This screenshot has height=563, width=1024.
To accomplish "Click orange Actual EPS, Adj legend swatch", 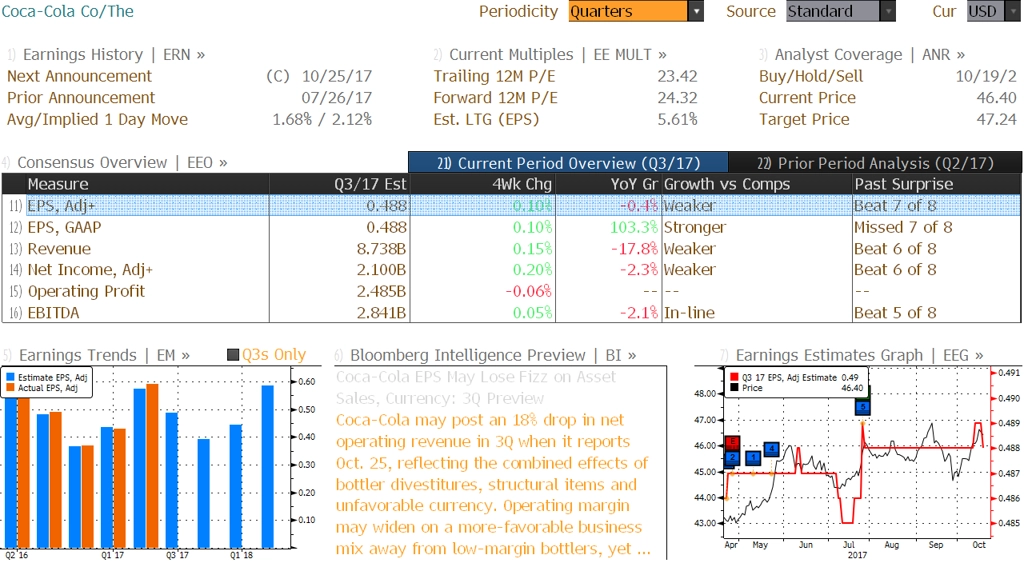I will pyautogui.click(x=10, y=388).
